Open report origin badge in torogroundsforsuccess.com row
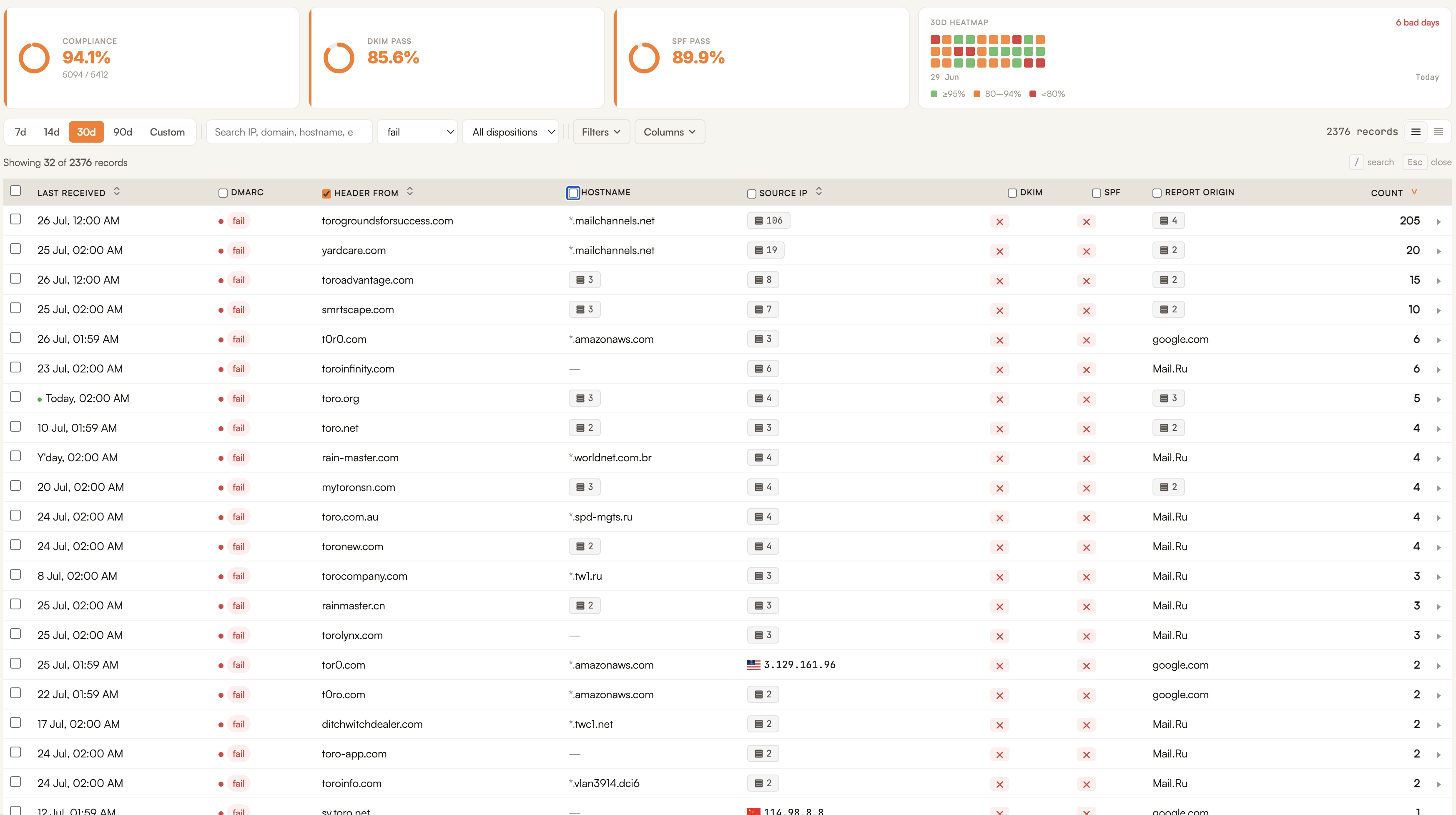Image resolution: width=1456 pixels, height=815 pixels. coord(1168,221)
